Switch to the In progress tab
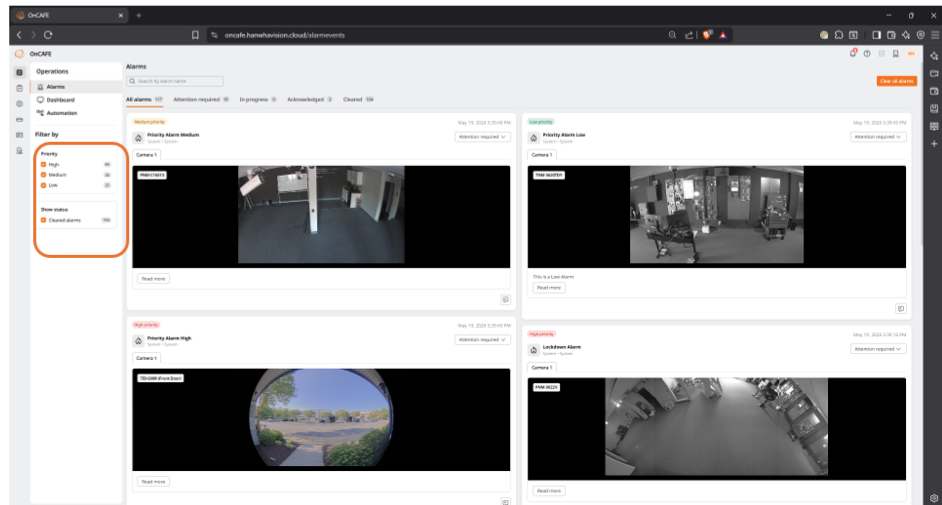Image resolution: width=942 pixels, height=505 pixels. click(x=258, y=100)
